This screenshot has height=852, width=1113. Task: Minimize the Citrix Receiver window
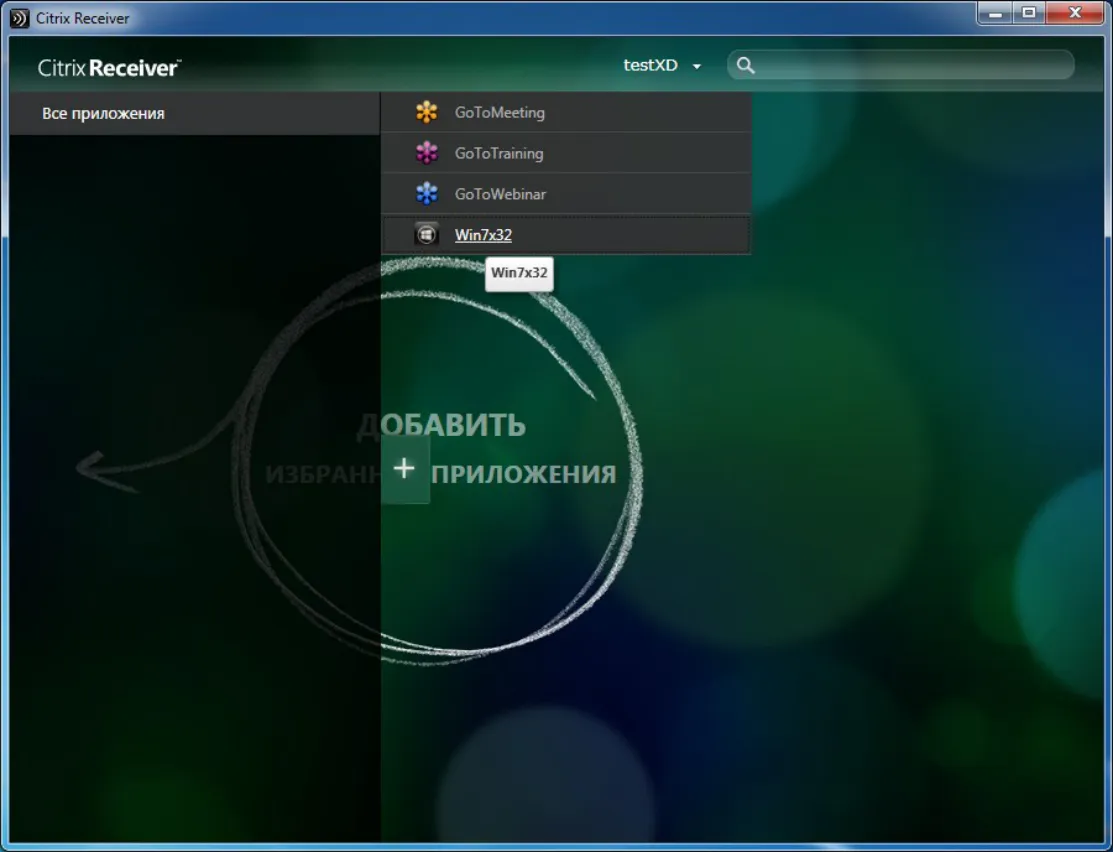point(995,13)
